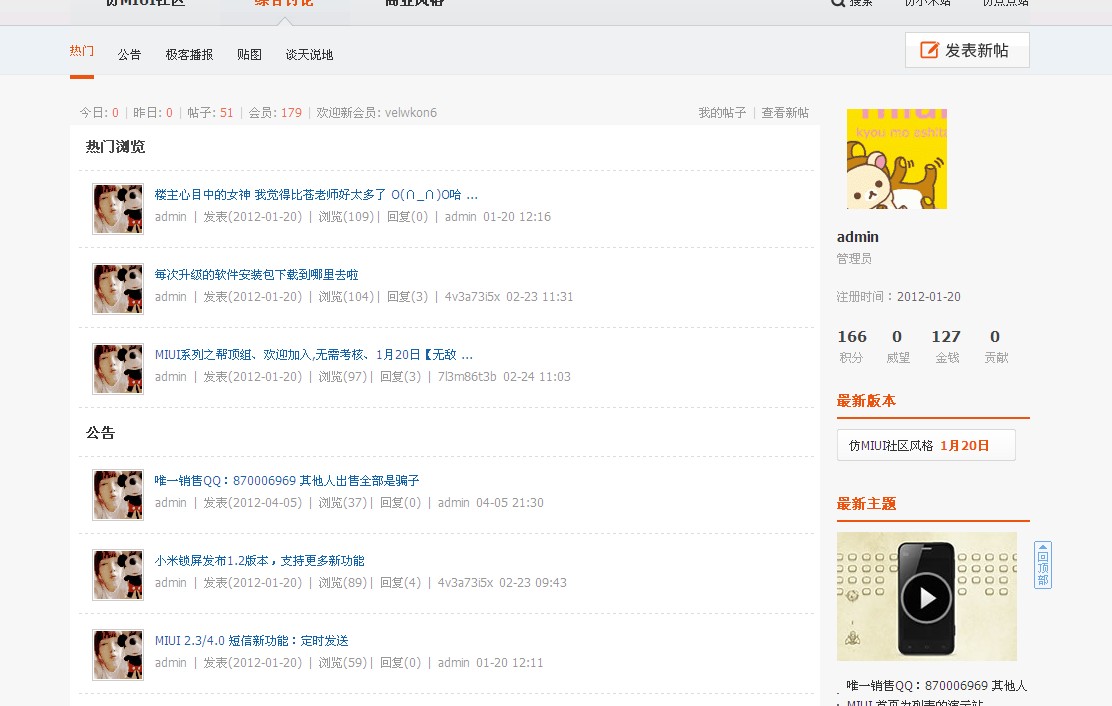Click the 127 金钱 money stat
1112x706 pixels.
tap(946, 346)
